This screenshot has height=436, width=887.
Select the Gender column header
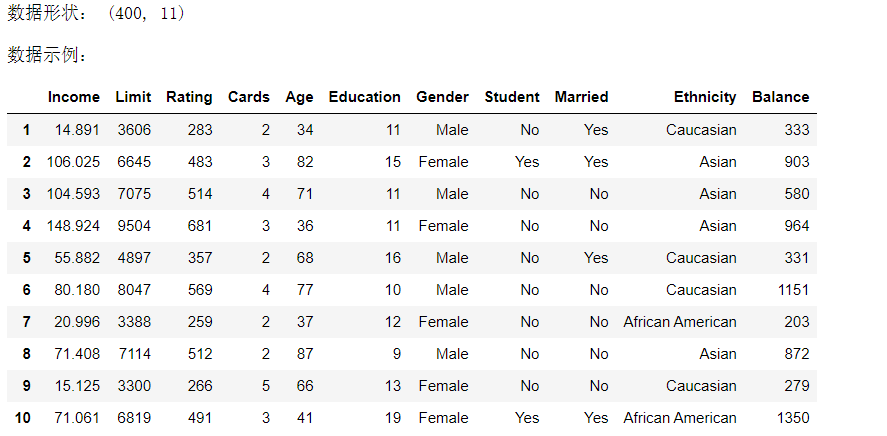click(442, 97)
